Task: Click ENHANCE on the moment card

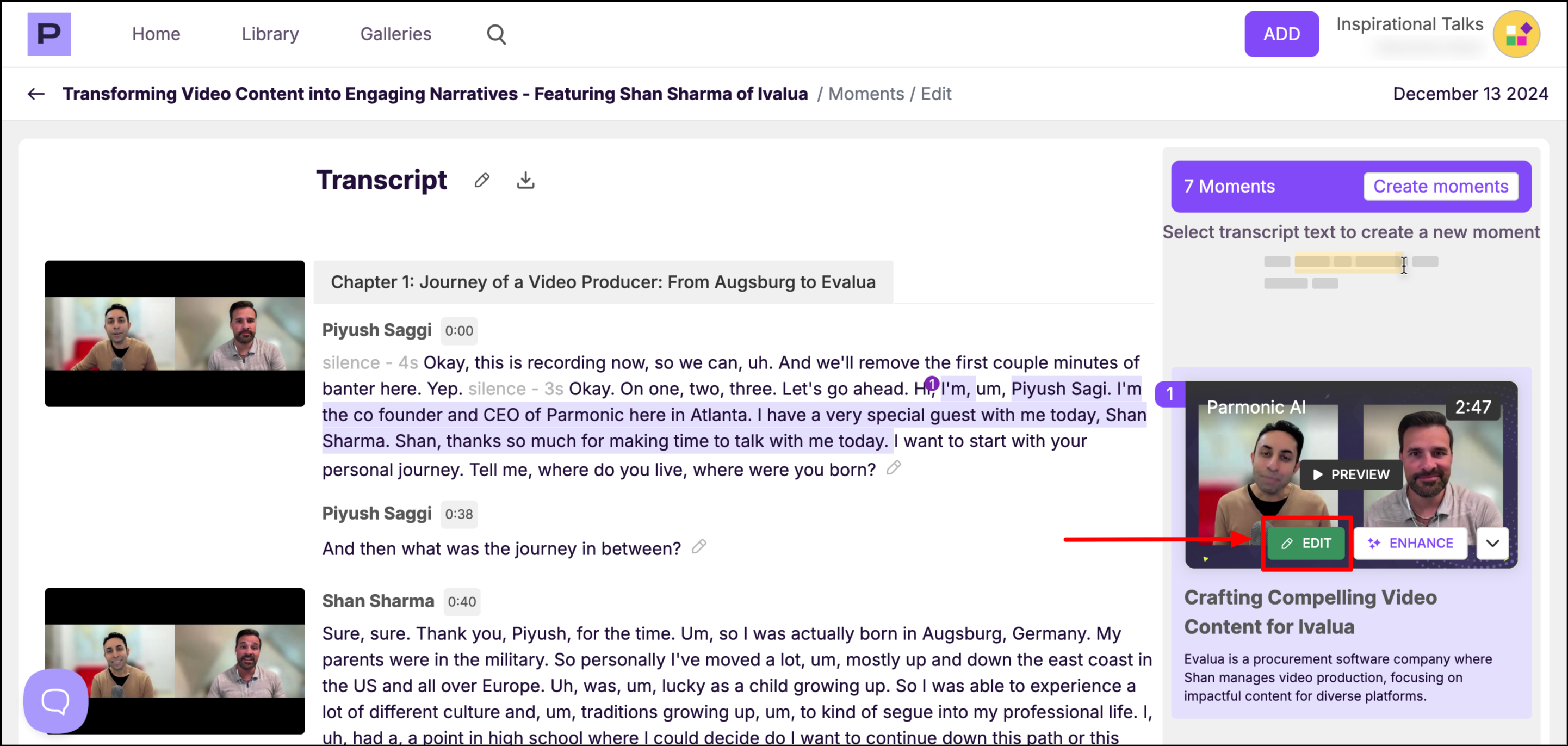Action: pyautogui.click(x=1410, y=542)
